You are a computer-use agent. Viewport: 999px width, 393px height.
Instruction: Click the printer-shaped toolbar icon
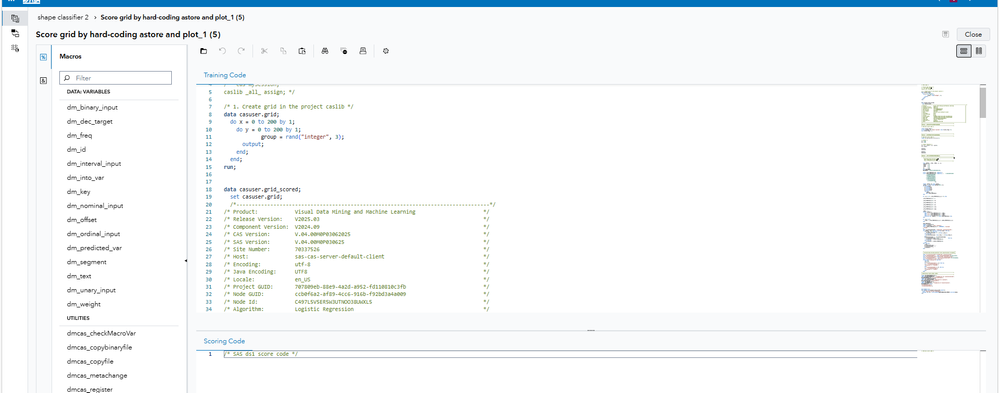click(363, 51)
